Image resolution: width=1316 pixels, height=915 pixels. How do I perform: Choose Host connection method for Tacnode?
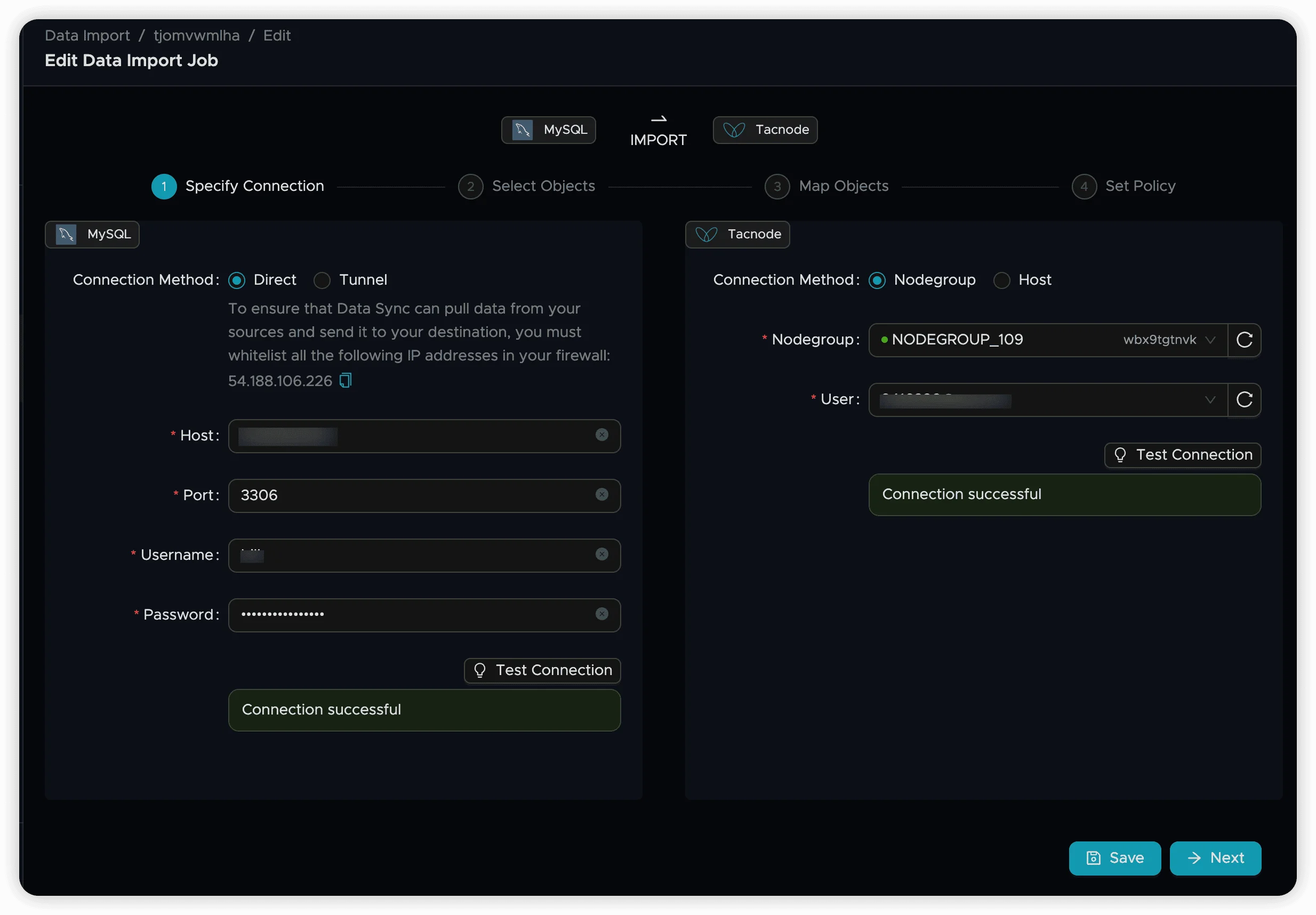pos(1001,280)
